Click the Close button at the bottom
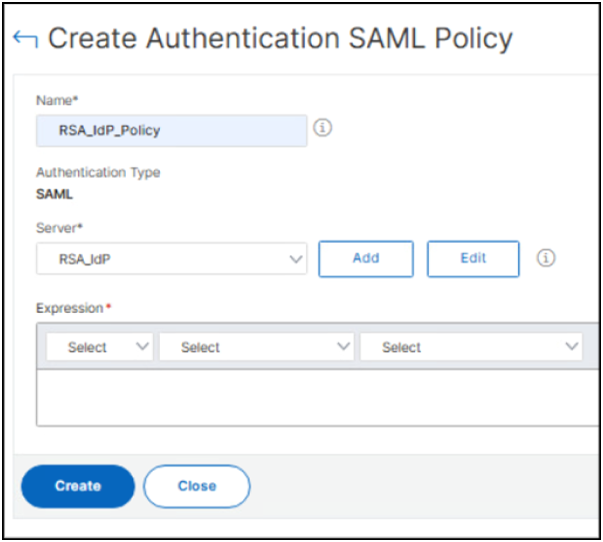 [197, 486]
